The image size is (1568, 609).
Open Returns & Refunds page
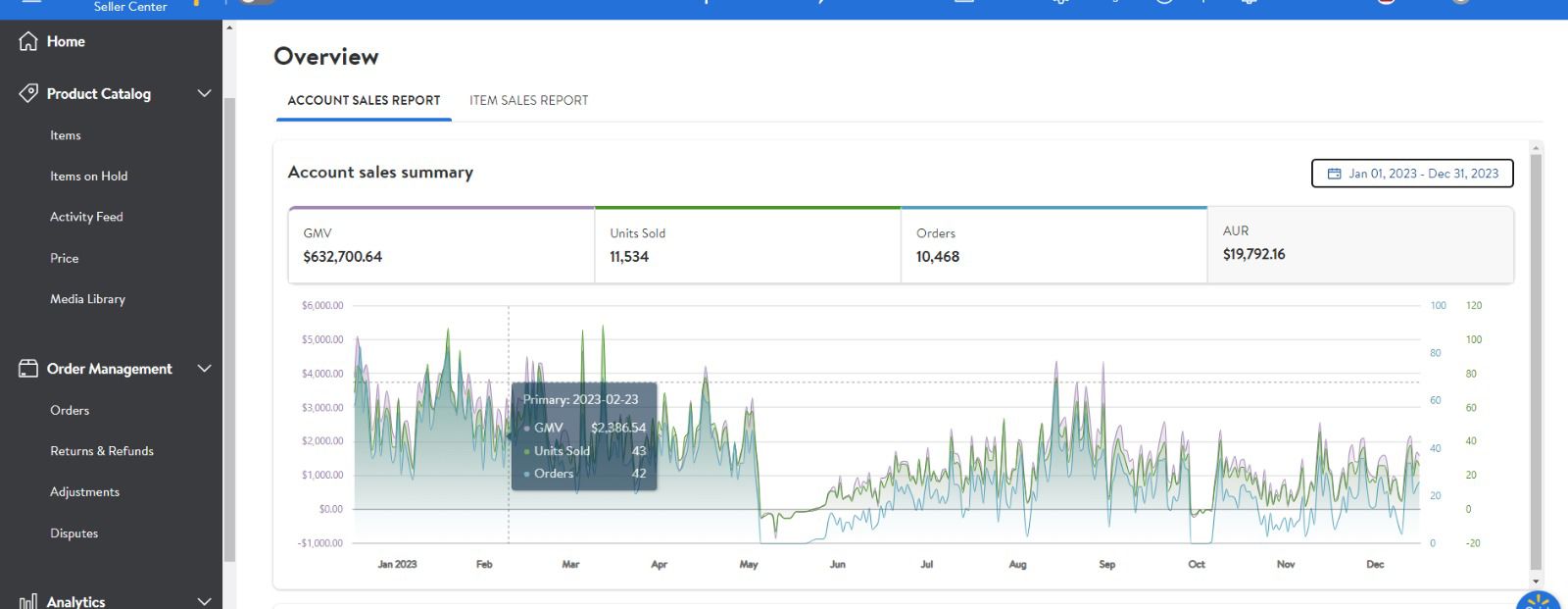(x=102, y=451)
